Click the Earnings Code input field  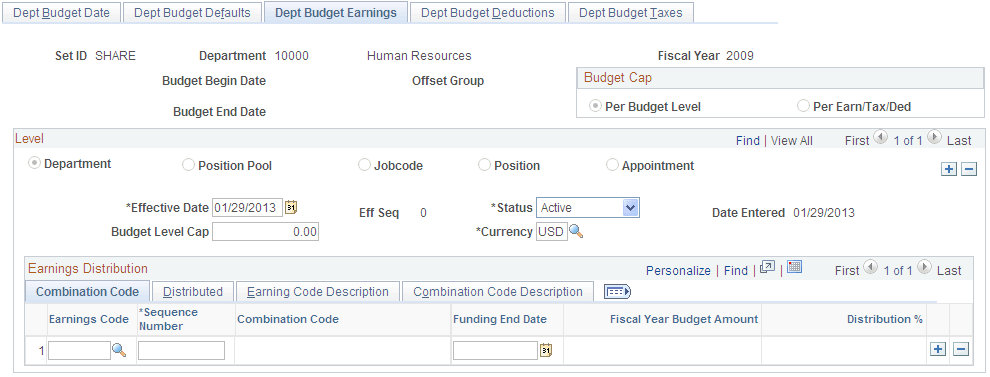click(80, 350)
